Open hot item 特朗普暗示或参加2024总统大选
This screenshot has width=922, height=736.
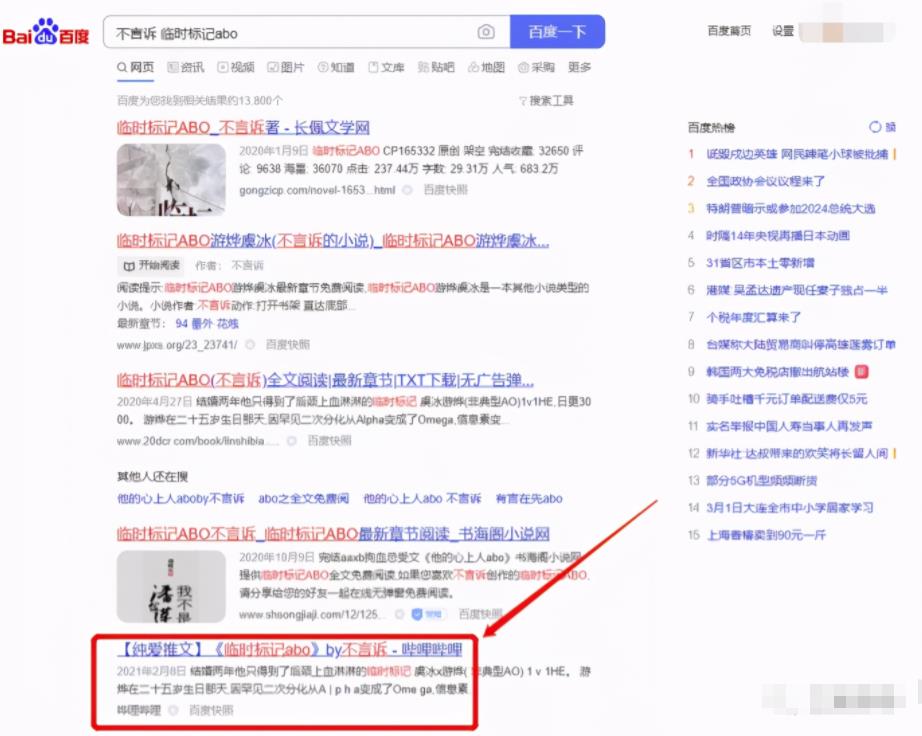[x=791, y=208]
